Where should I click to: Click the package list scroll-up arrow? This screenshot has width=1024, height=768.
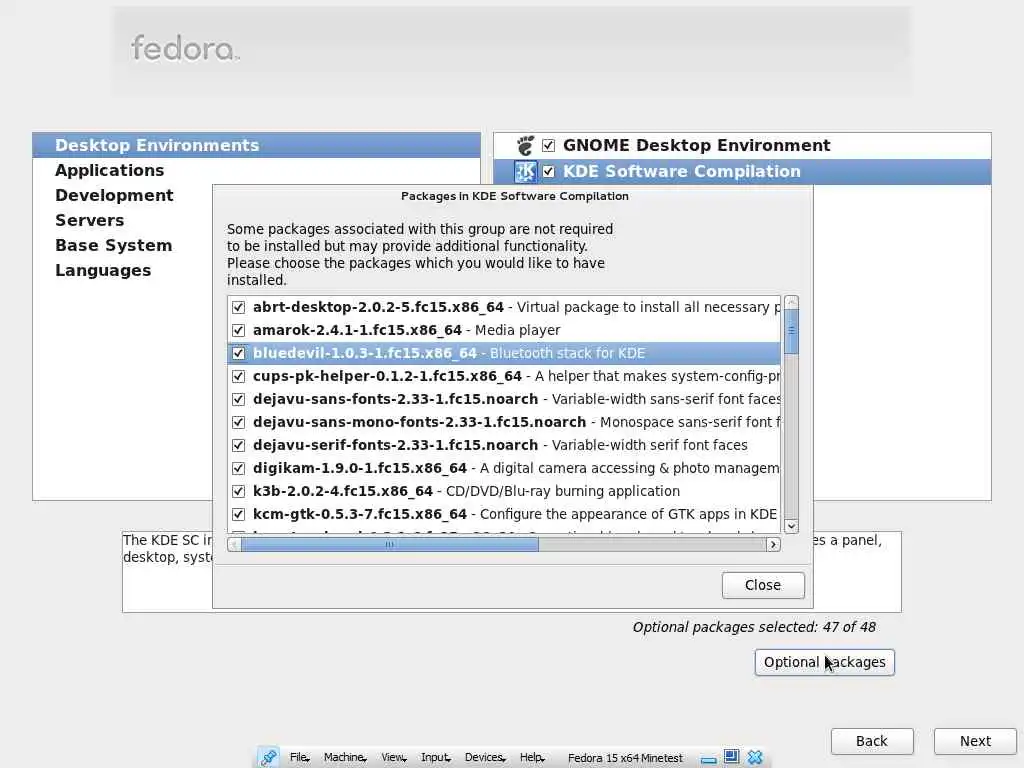[x=792, y=302]
